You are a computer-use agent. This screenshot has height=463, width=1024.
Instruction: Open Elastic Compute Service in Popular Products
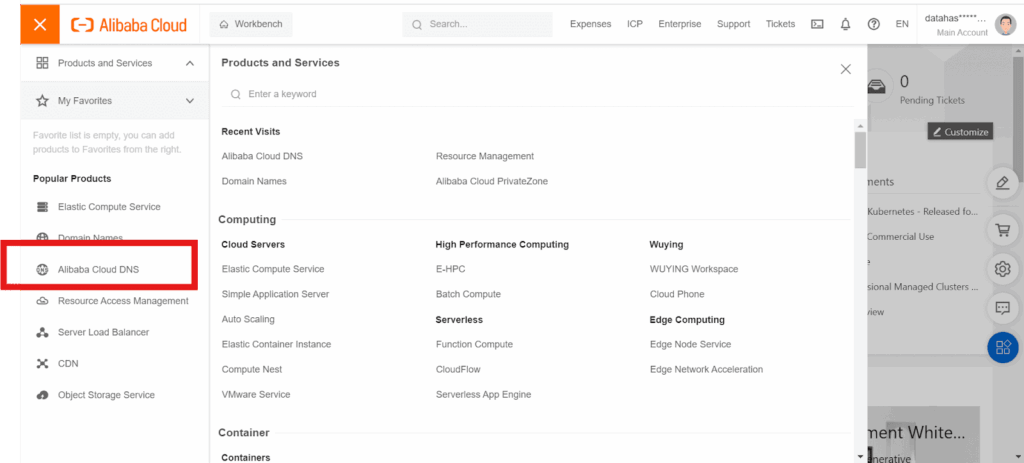tap(109, 207)
